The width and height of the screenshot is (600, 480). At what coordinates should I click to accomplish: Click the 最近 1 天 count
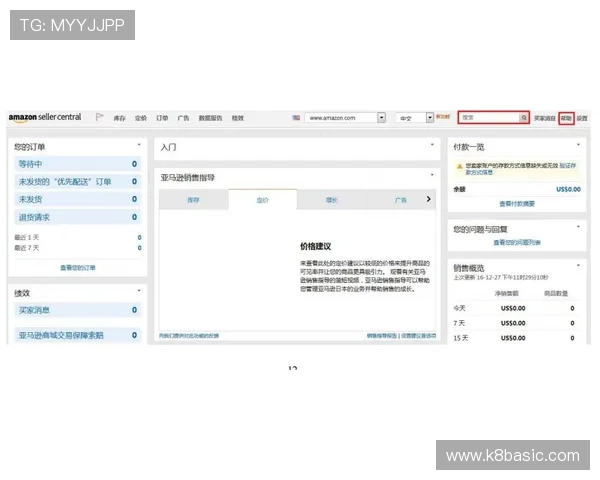pyautogui.click(x=139, y=238)
